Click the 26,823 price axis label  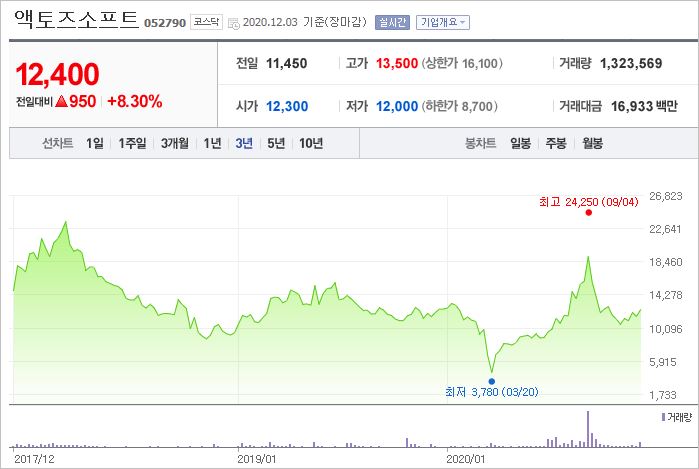pos(666,196)
